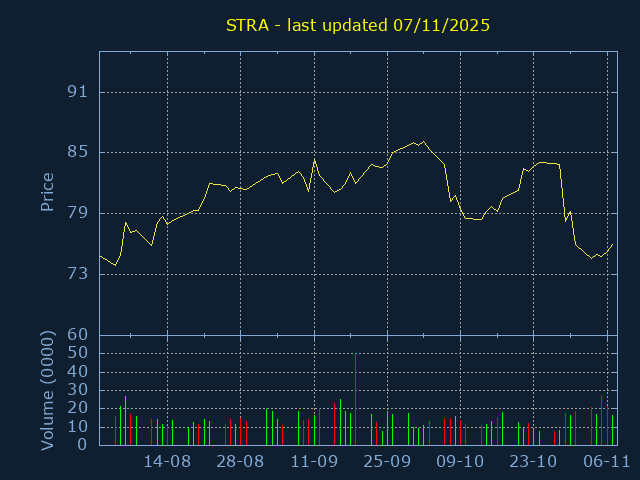Click the 30 volume tick label

tap(78, 390)
